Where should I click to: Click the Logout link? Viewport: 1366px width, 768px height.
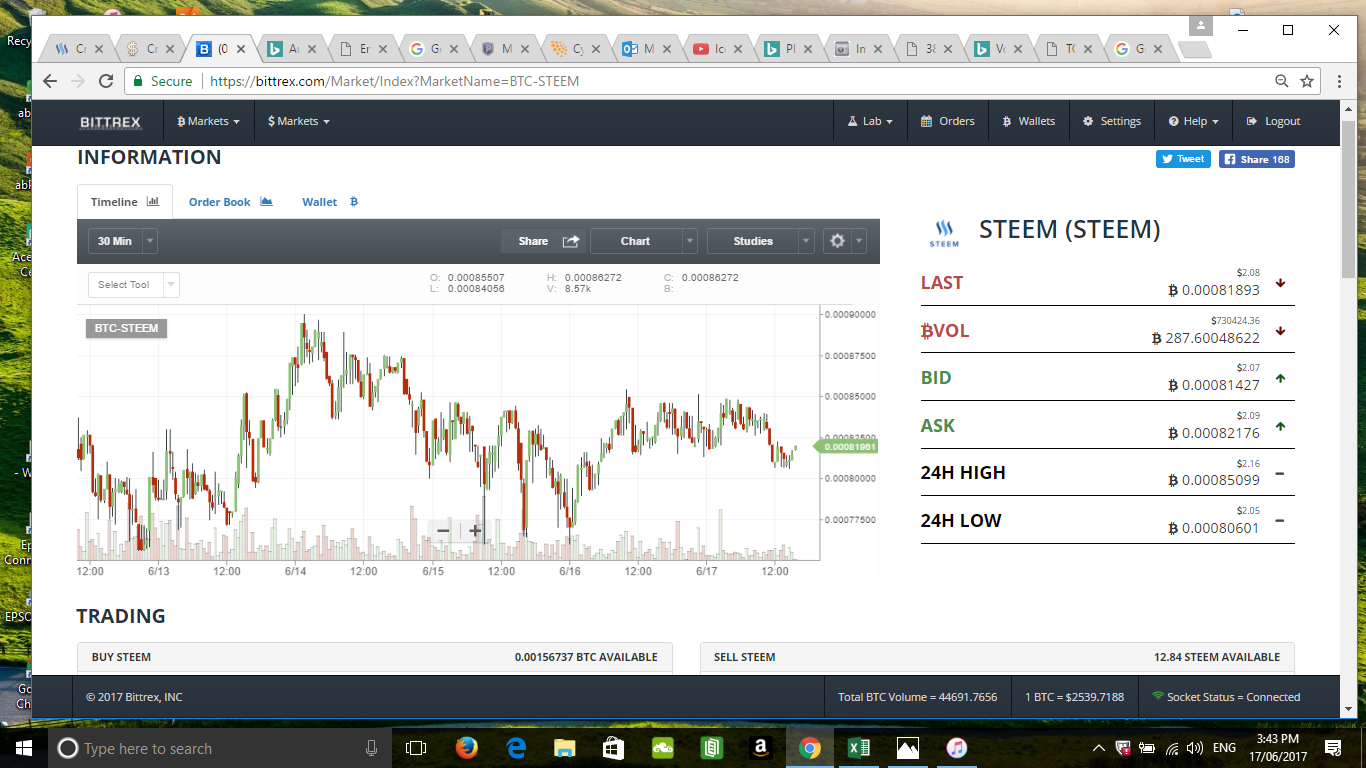(1273, 122)
